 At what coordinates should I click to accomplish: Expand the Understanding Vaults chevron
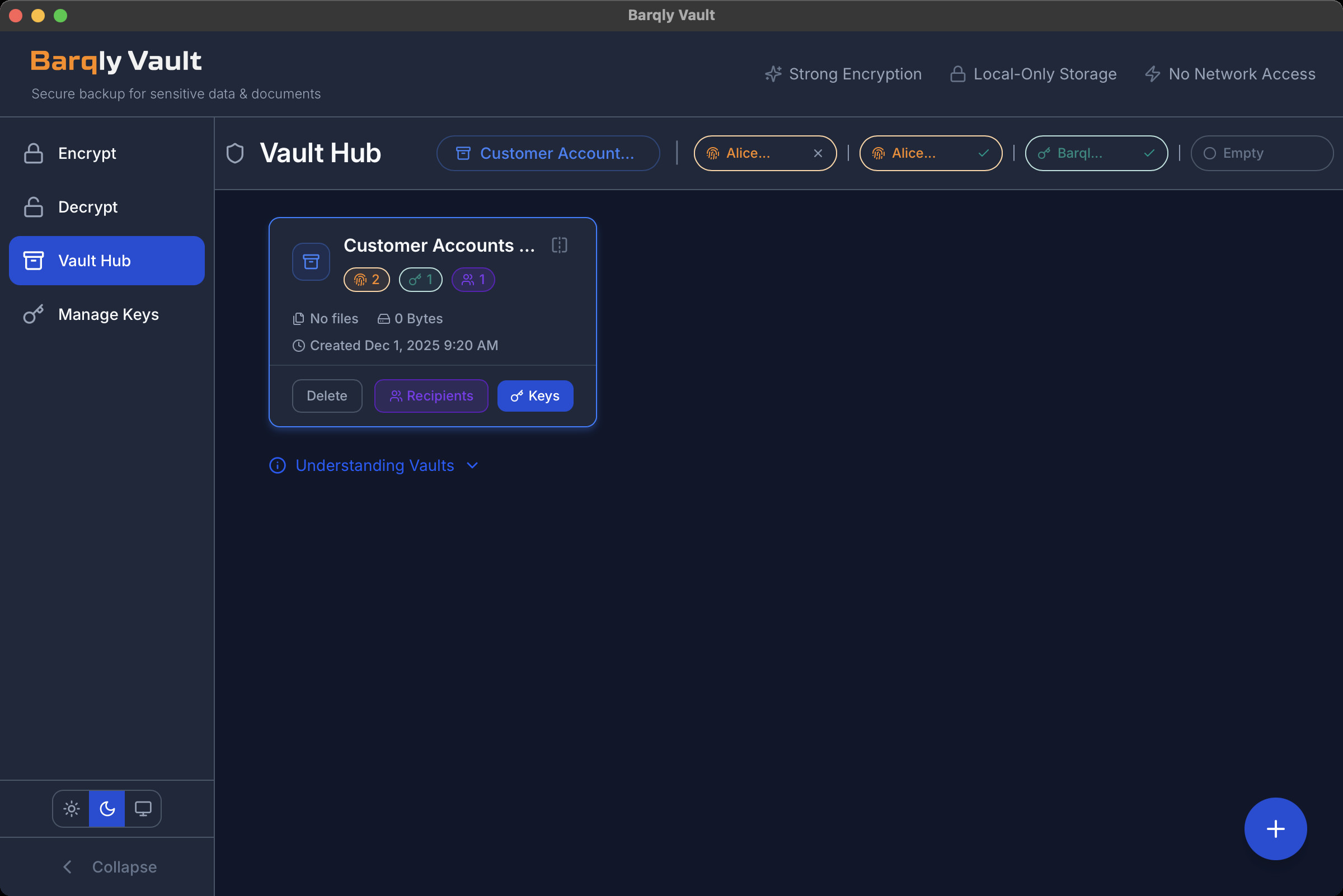pyautogui.click(x=472, y=466)
